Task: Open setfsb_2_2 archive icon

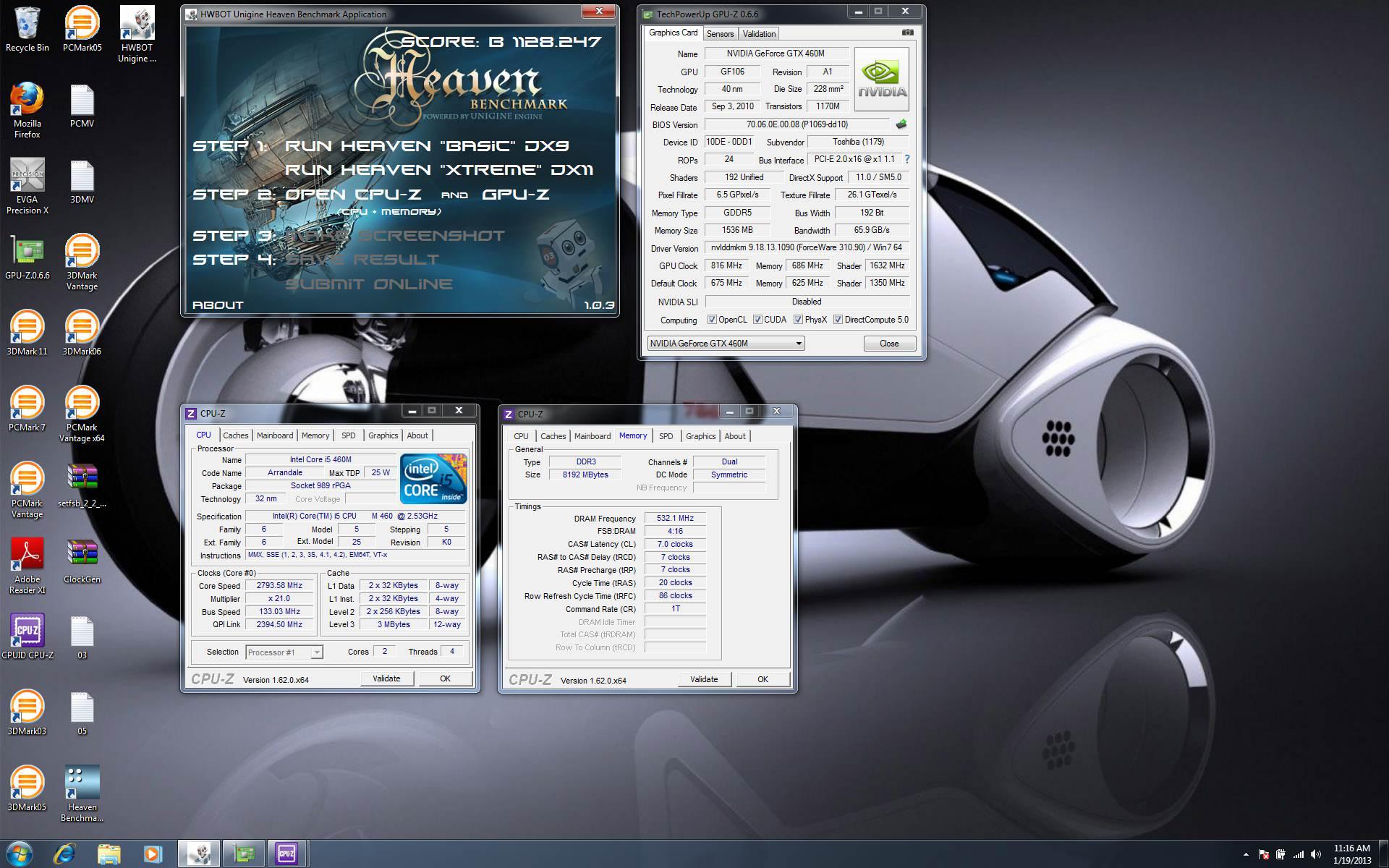Action: point(82,485)
